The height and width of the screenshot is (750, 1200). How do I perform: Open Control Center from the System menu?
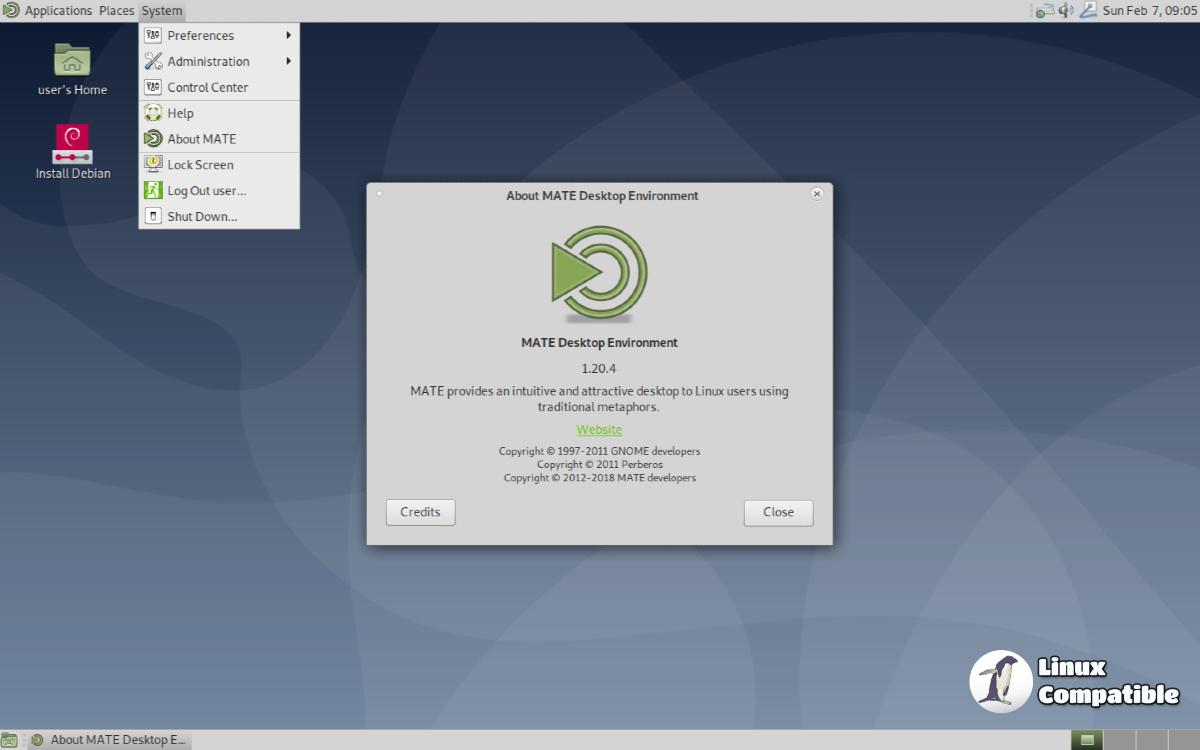coord(207,87)
